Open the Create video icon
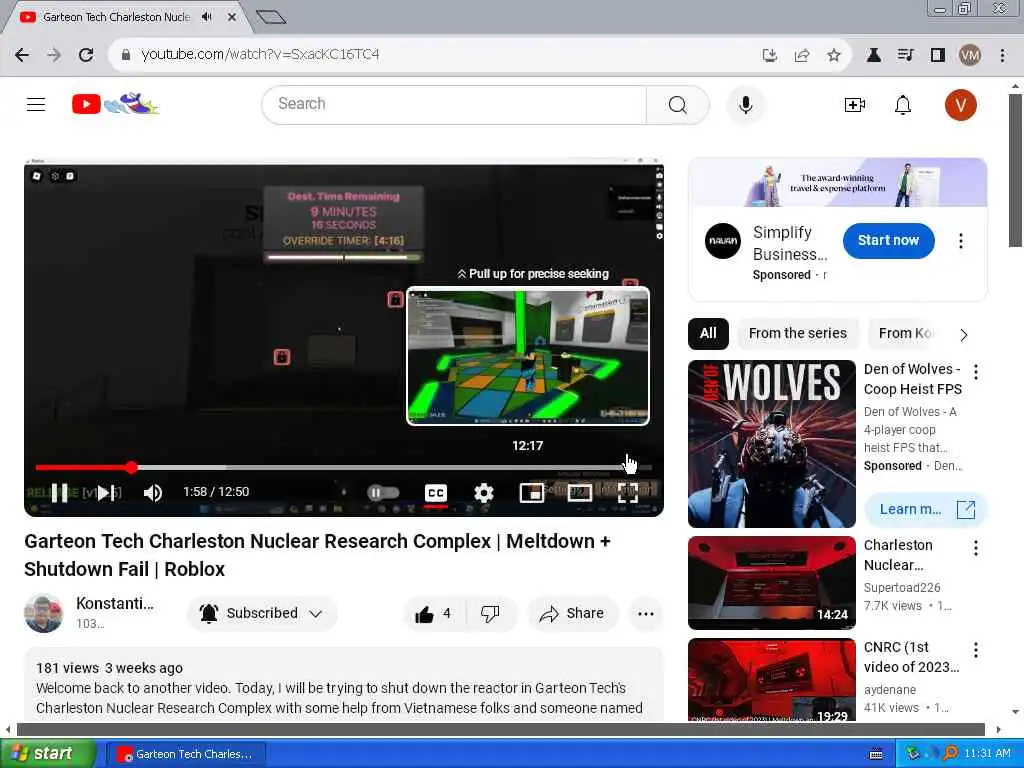Image resolution: width=1024 pixels, height=768 pixels. [x=854, y=104]
